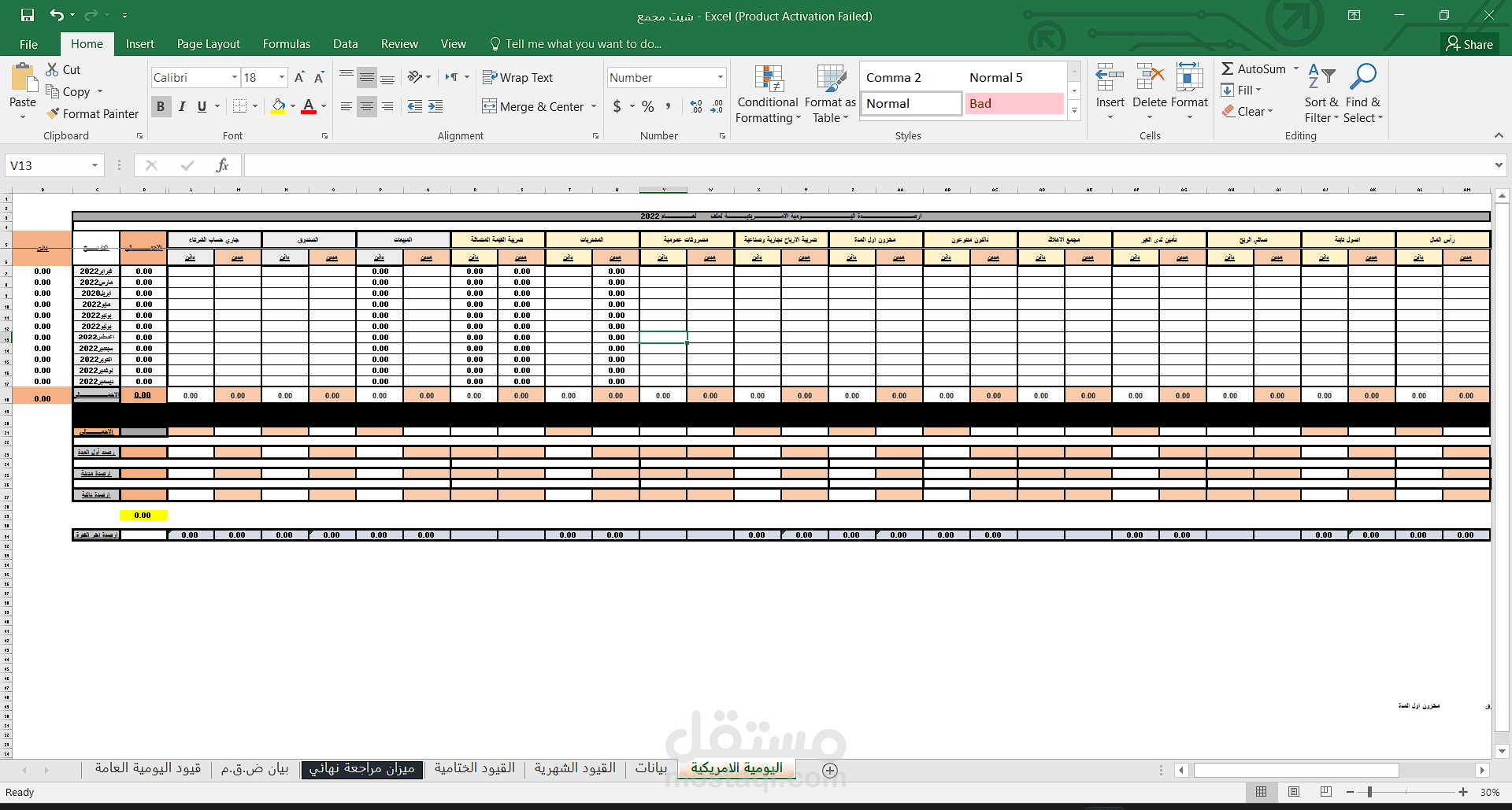Image resolution: width=1512 pixels, height=810 pixels.
Task: Switch to the Formulas ribbon tab
Action: (x=286, y=43)
